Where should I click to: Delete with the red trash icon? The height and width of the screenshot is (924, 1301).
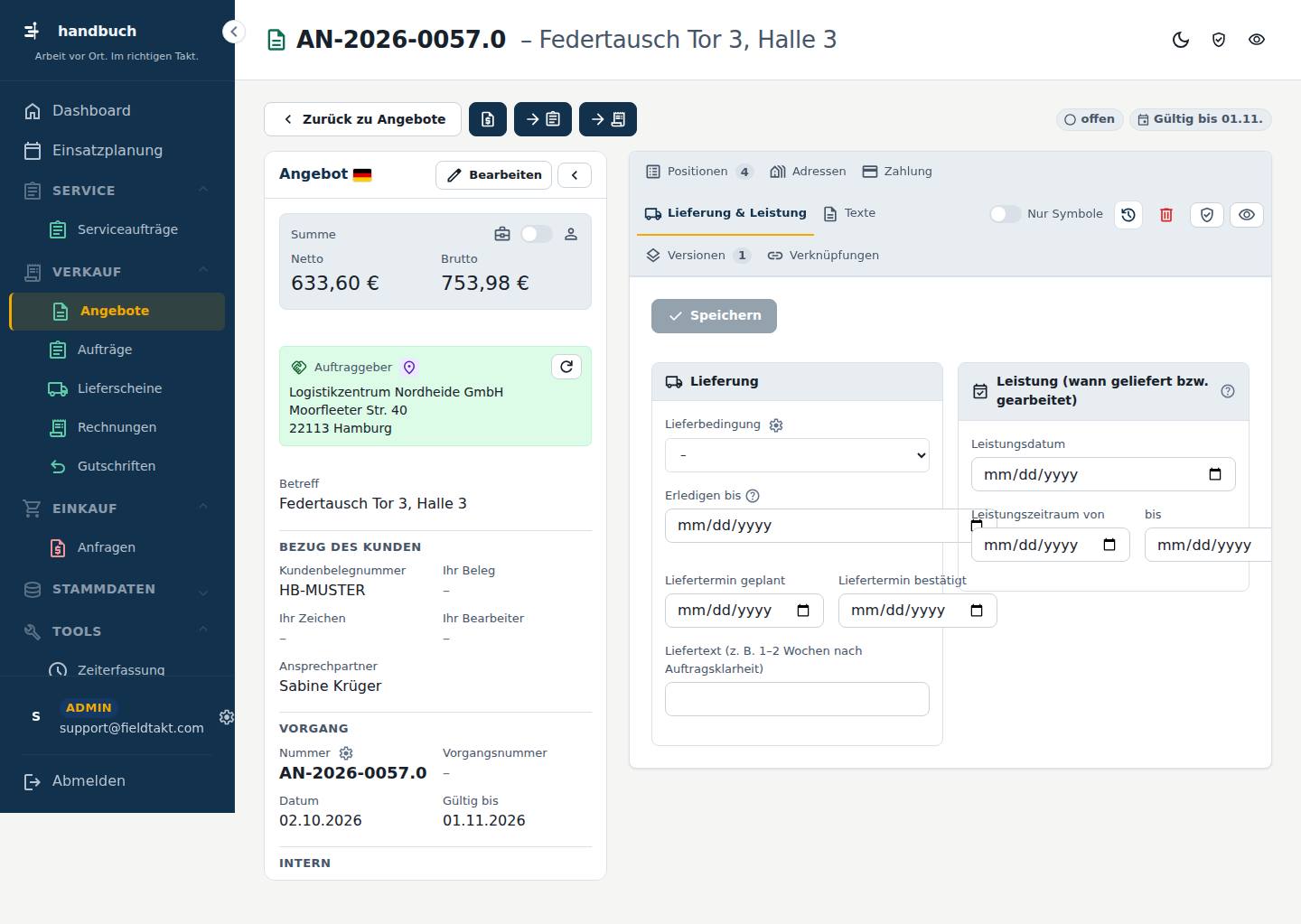(x=1166, y=215)
